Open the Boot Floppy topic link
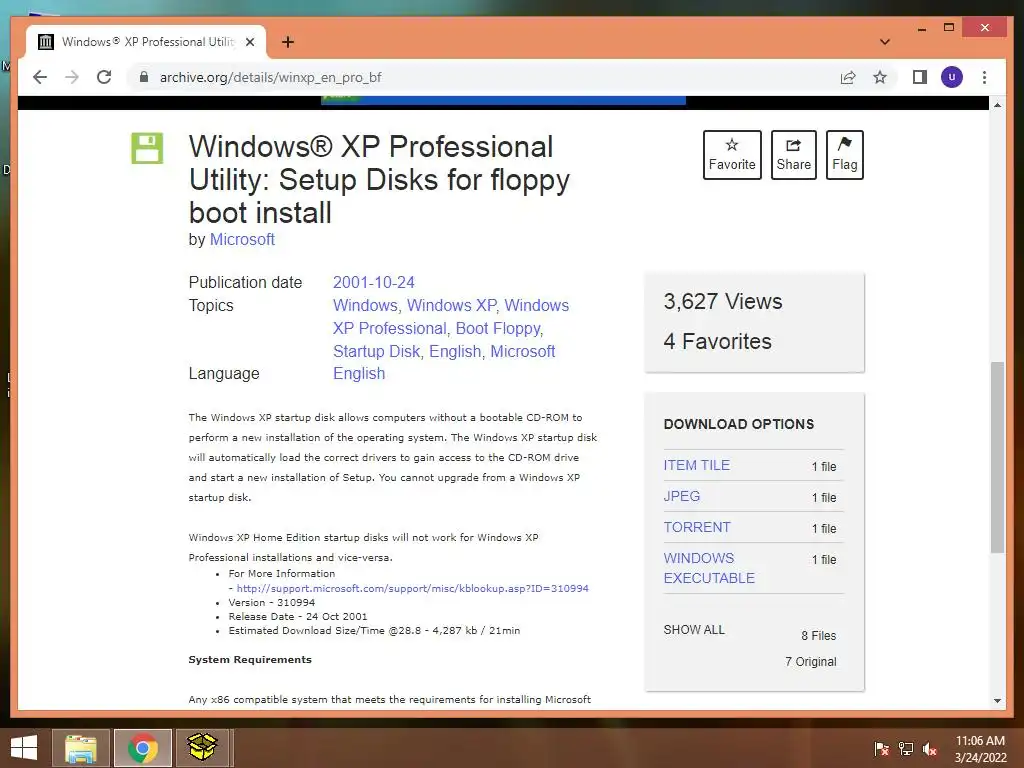 498,328
